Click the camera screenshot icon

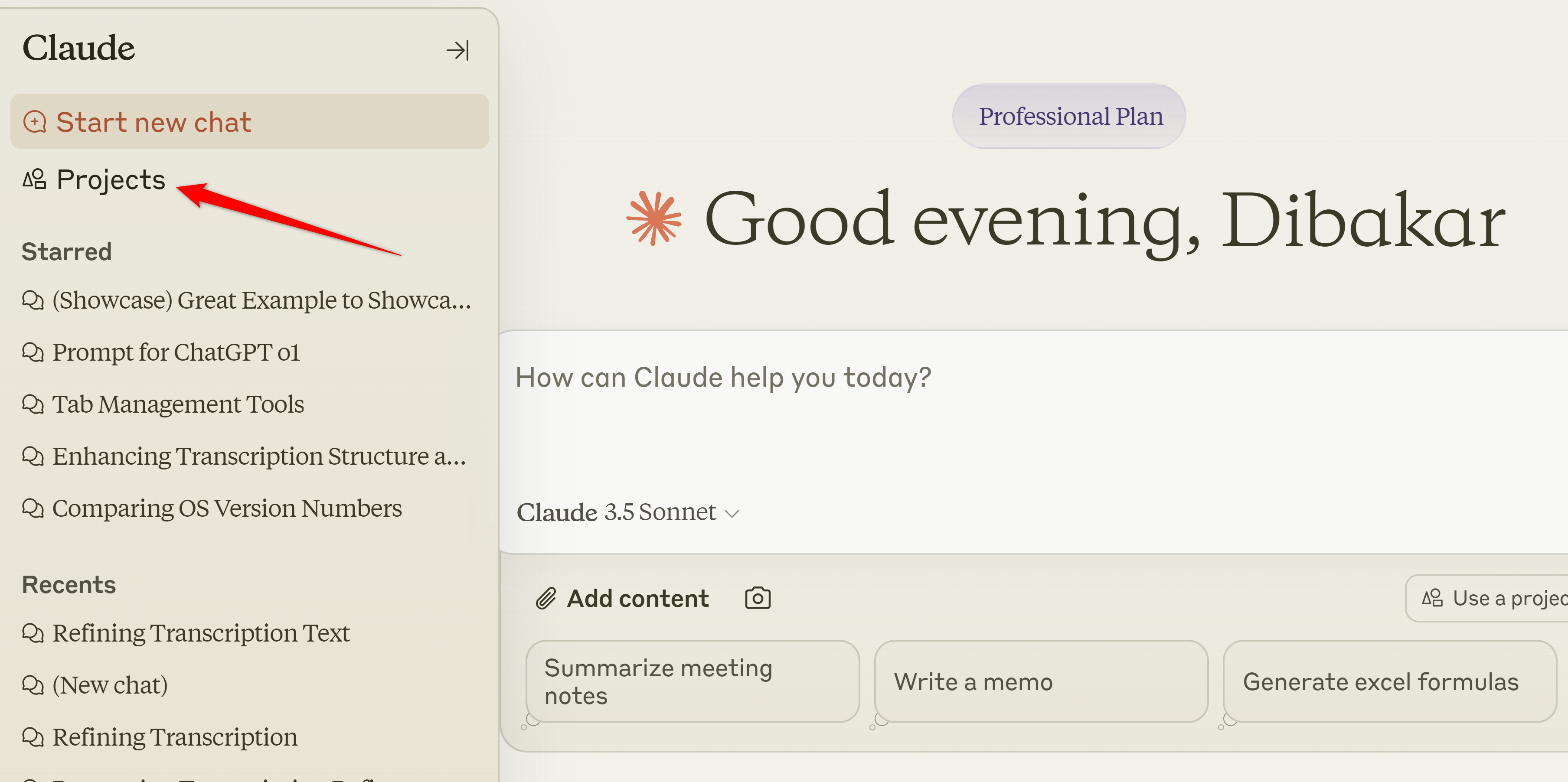pyautogui.click(x=757, y=598)
